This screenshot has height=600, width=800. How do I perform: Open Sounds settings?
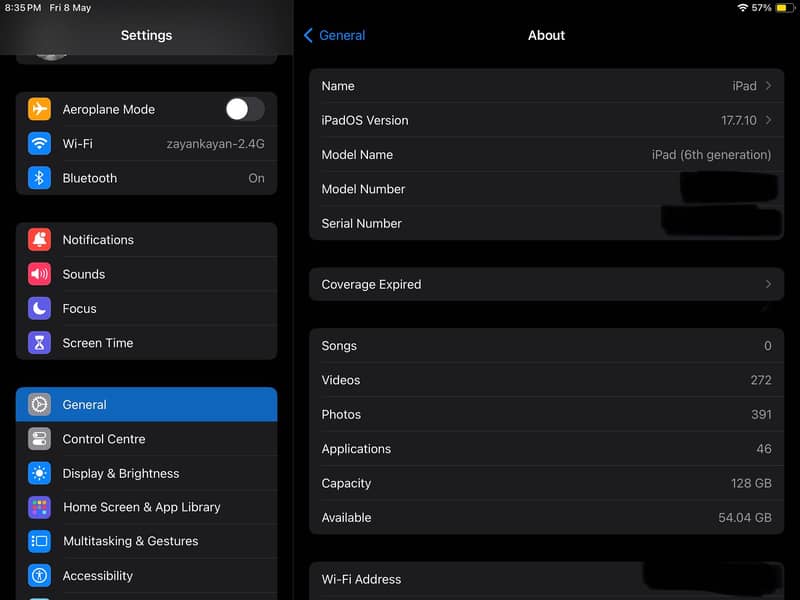(146, 274)
